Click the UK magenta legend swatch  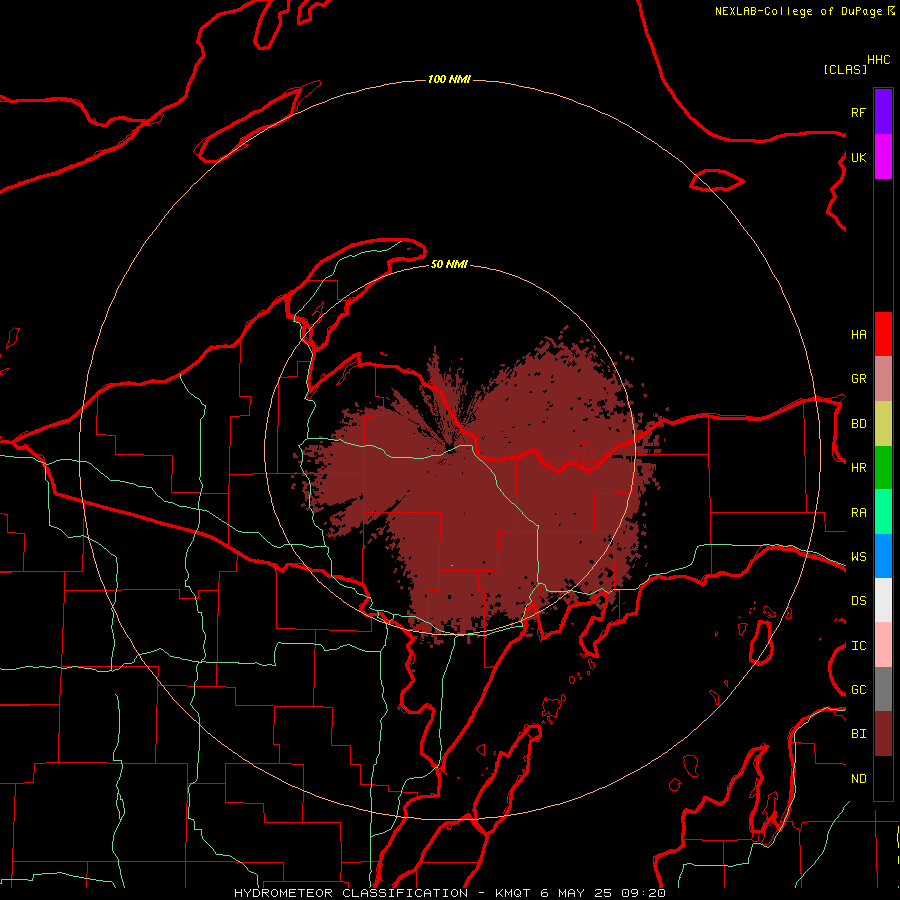pos(883,157)
